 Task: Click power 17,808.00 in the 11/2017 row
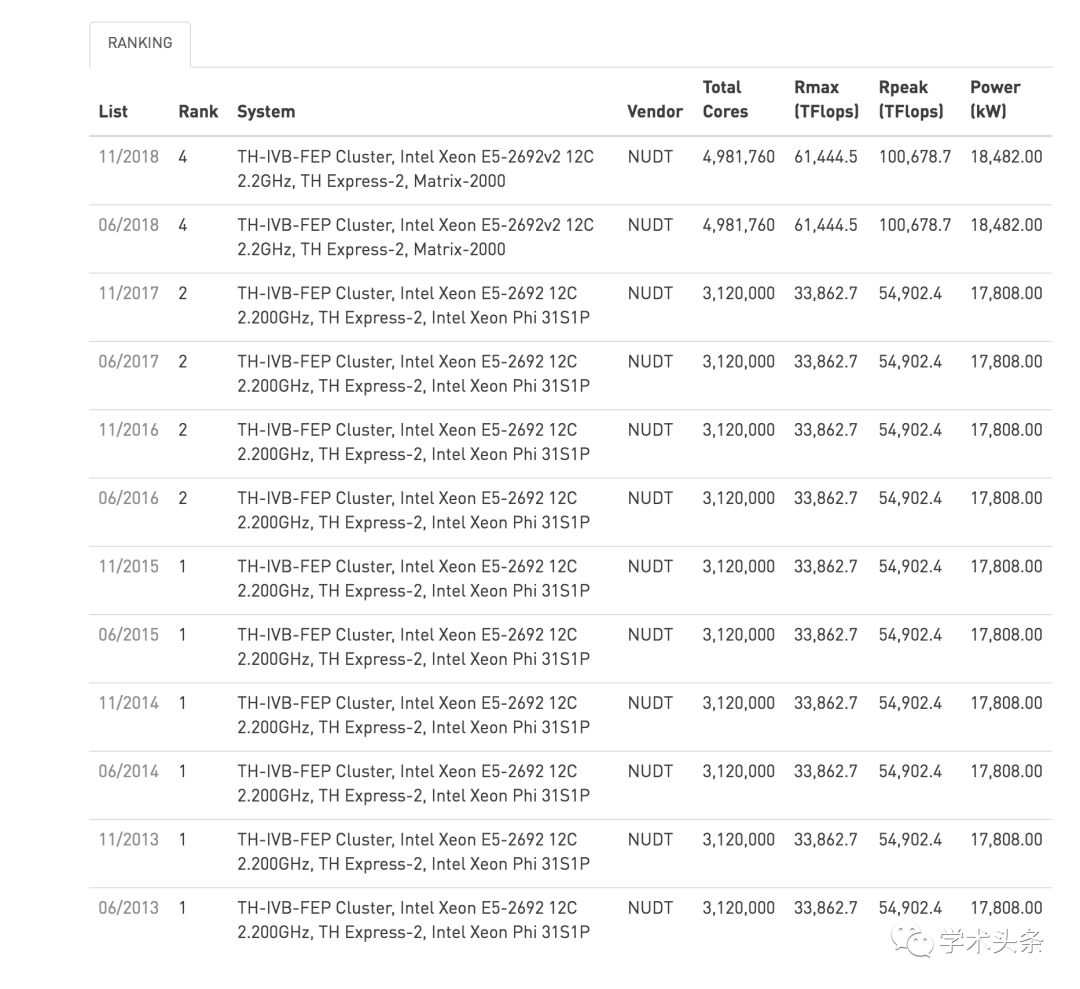click(x=1006, y=293)
